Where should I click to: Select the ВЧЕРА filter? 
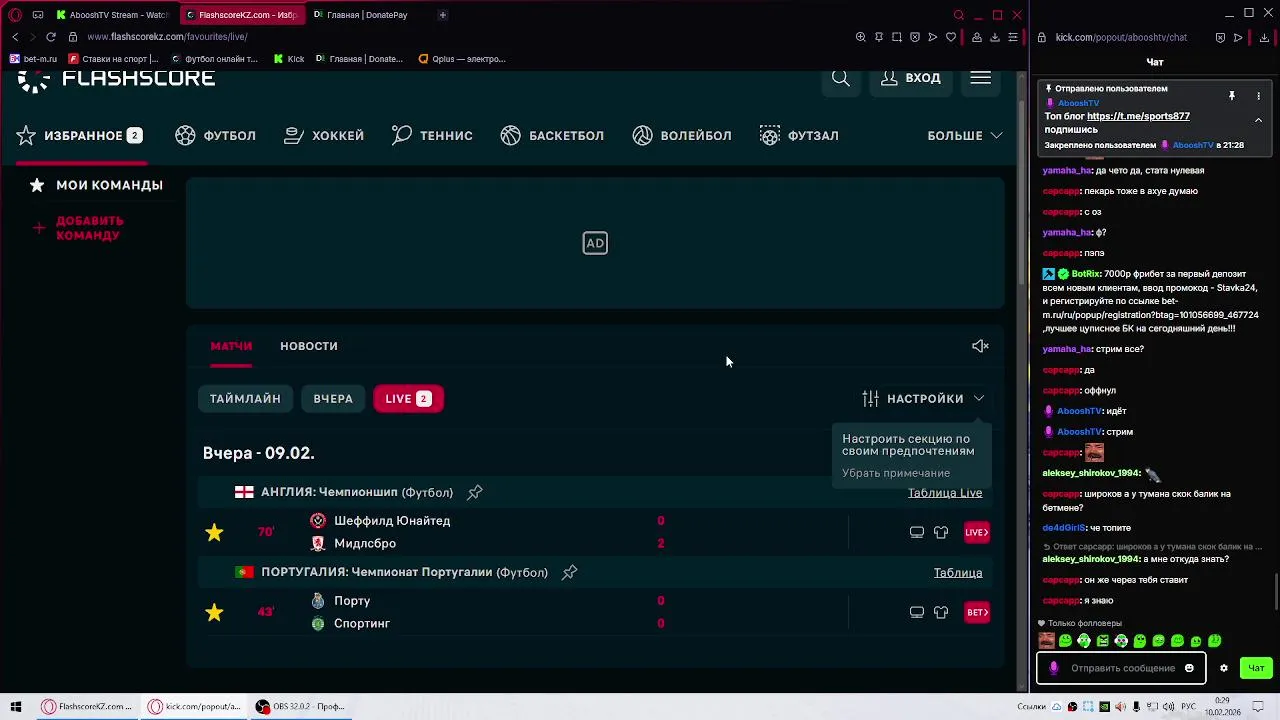tap(333, 398)
